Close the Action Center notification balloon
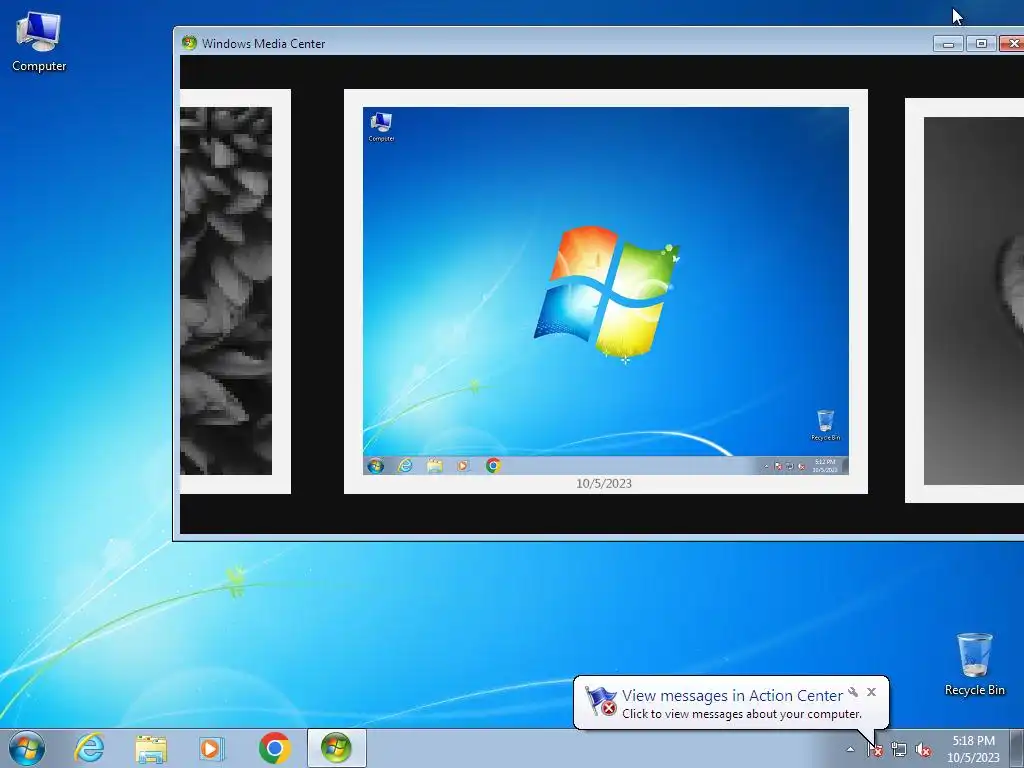The image size is (1024, 768). point(871,692)
